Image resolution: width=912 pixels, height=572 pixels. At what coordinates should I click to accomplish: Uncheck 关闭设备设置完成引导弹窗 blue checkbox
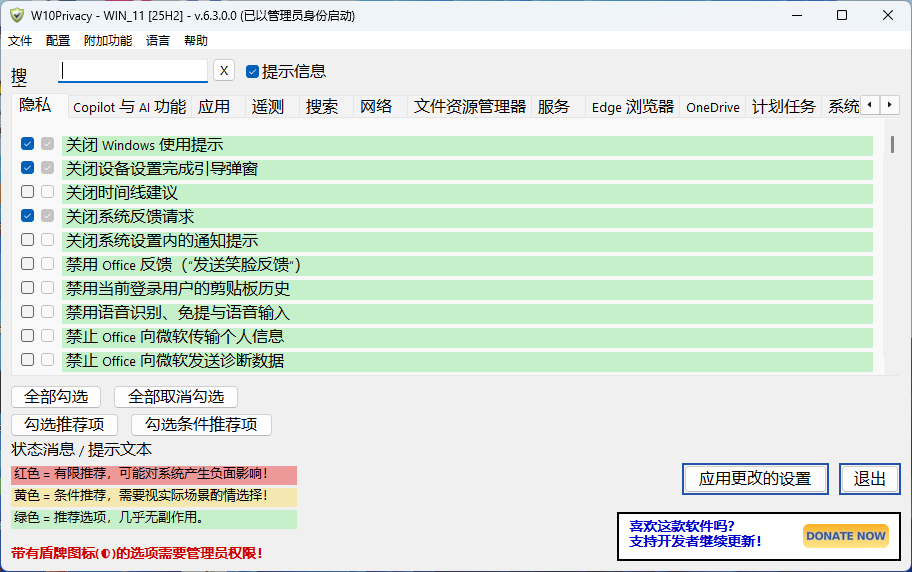click(x=27, y=168)
